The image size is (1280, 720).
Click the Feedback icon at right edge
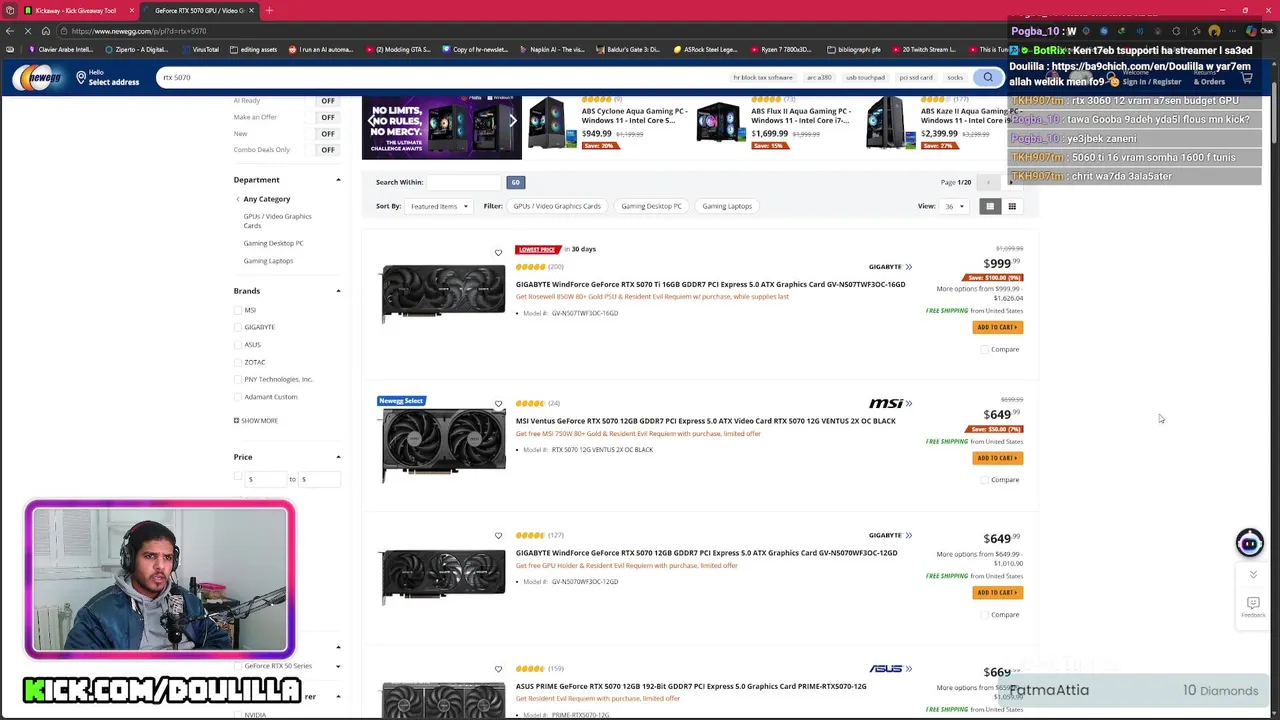coord(1253,606)
